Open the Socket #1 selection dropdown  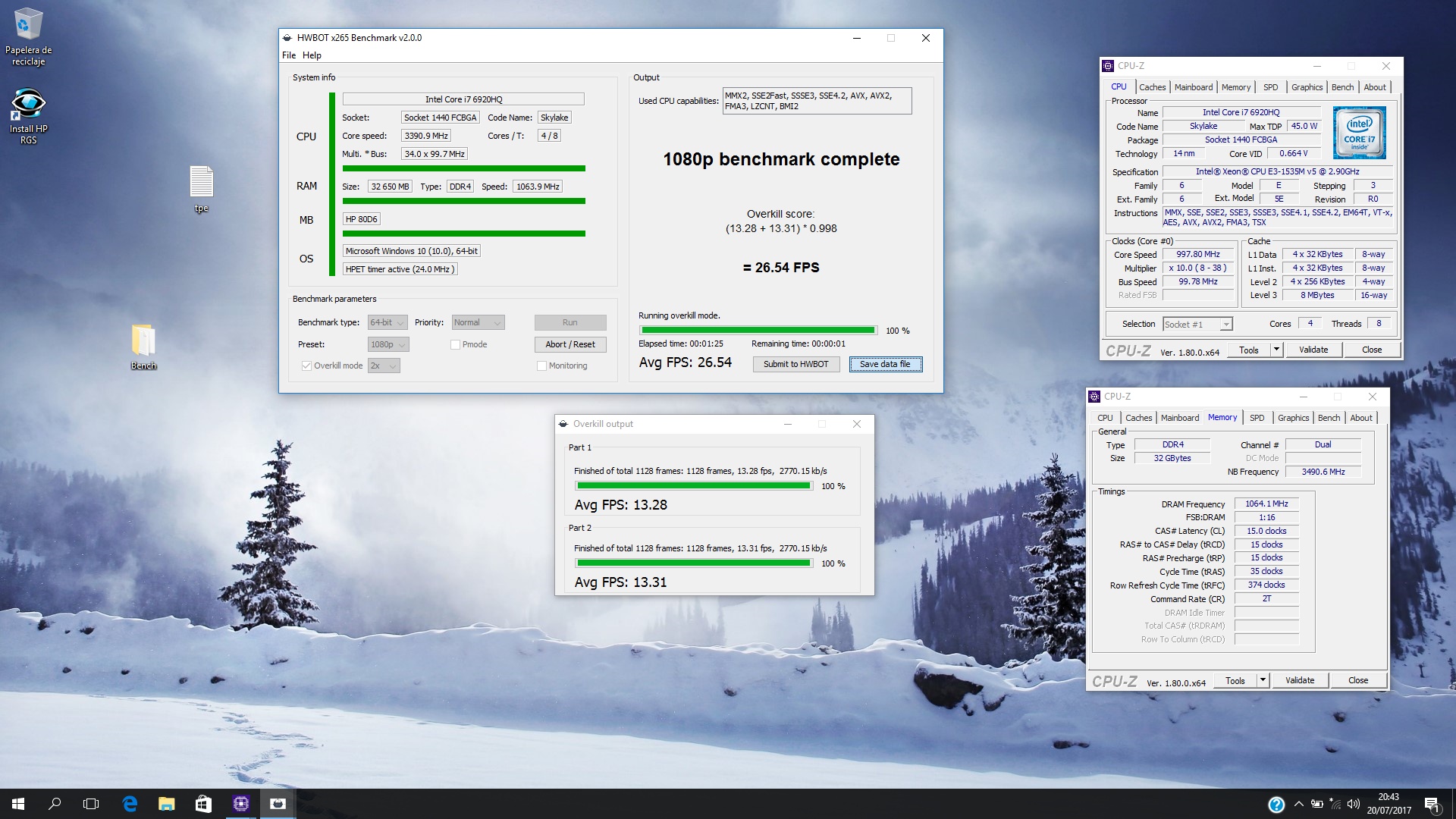1198,325
